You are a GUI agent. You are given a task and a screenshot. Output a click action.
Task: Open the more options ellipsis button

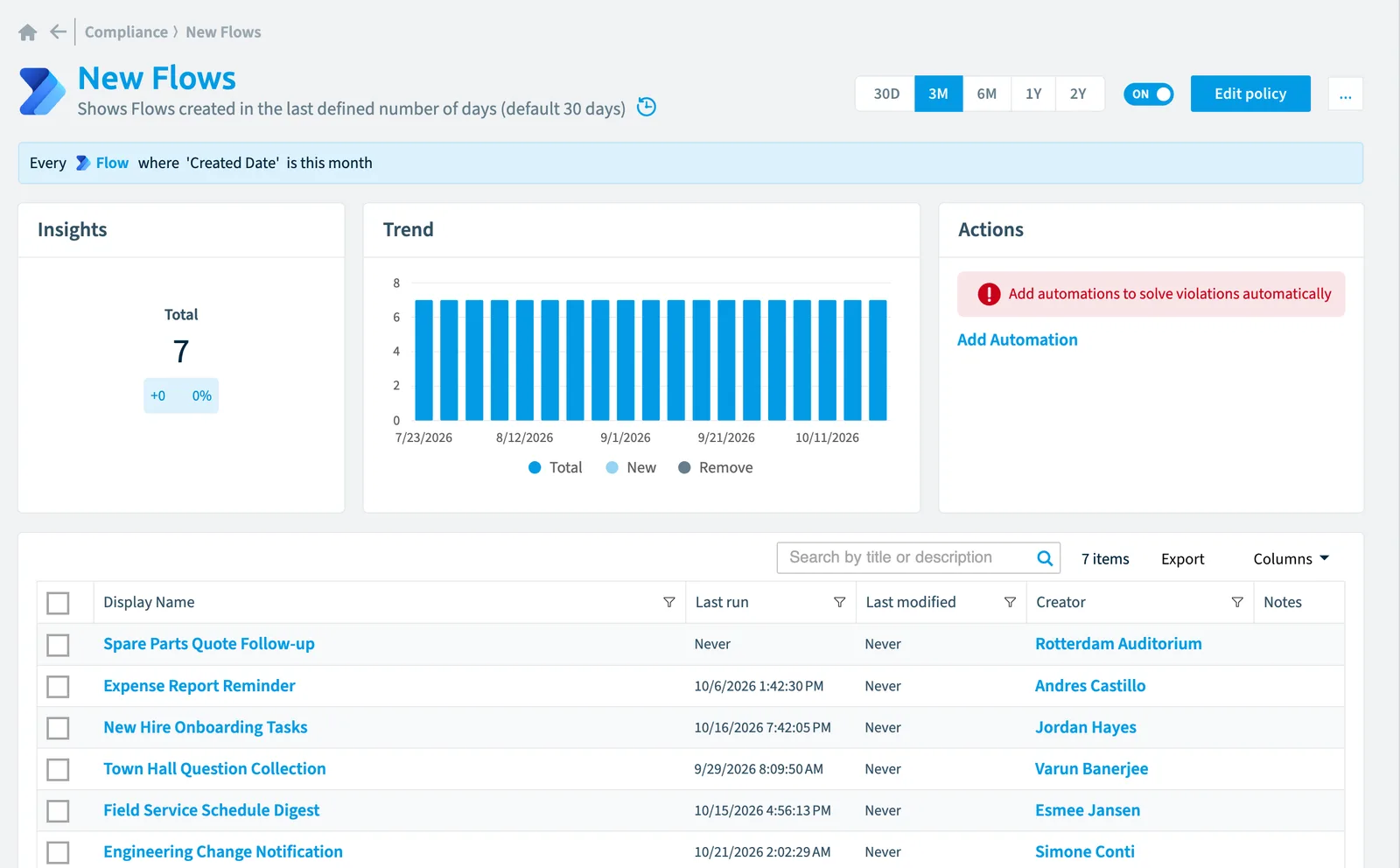(1346, 94)
